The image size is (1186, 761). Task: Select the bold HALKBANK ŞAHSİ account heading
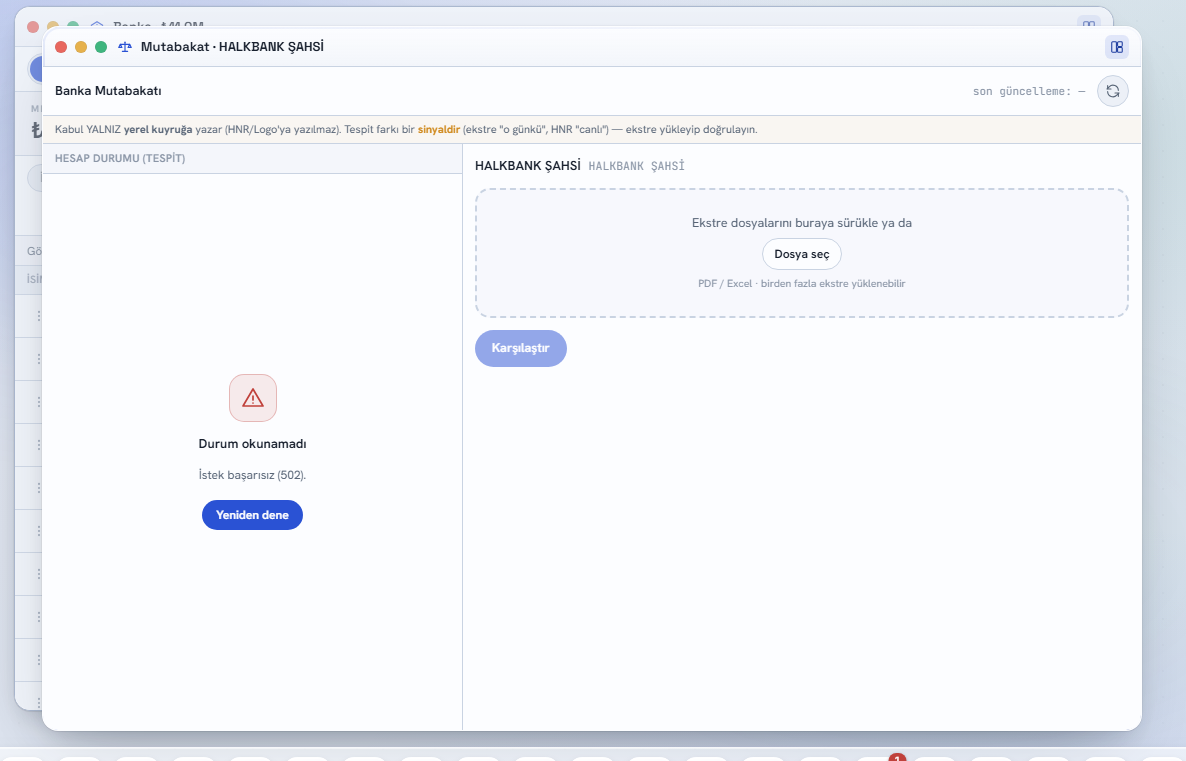click(x=528, y=166)
